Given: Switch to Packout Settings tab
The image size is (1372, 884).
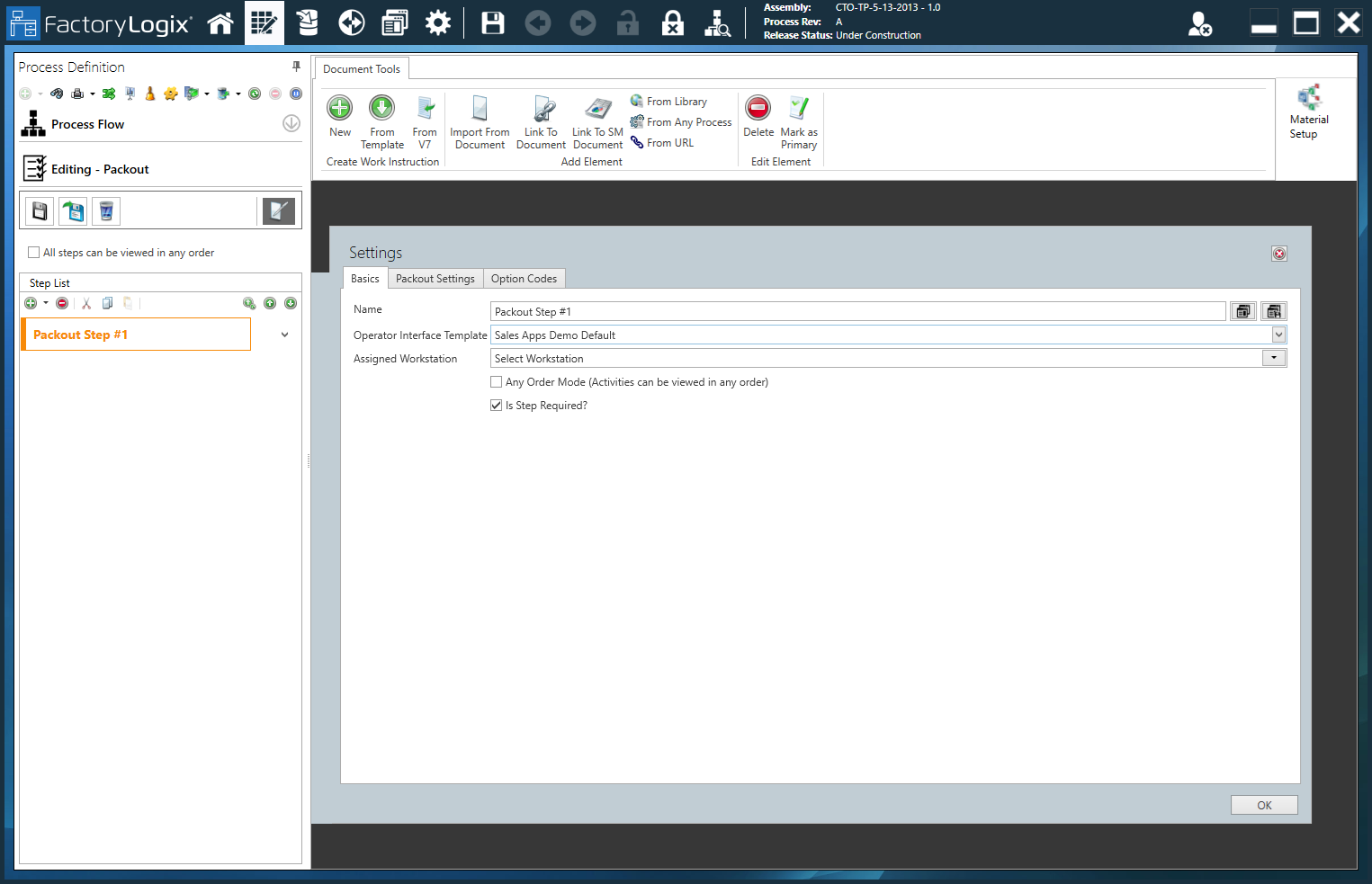Looking at the screenshot, I should pos(435,279).
